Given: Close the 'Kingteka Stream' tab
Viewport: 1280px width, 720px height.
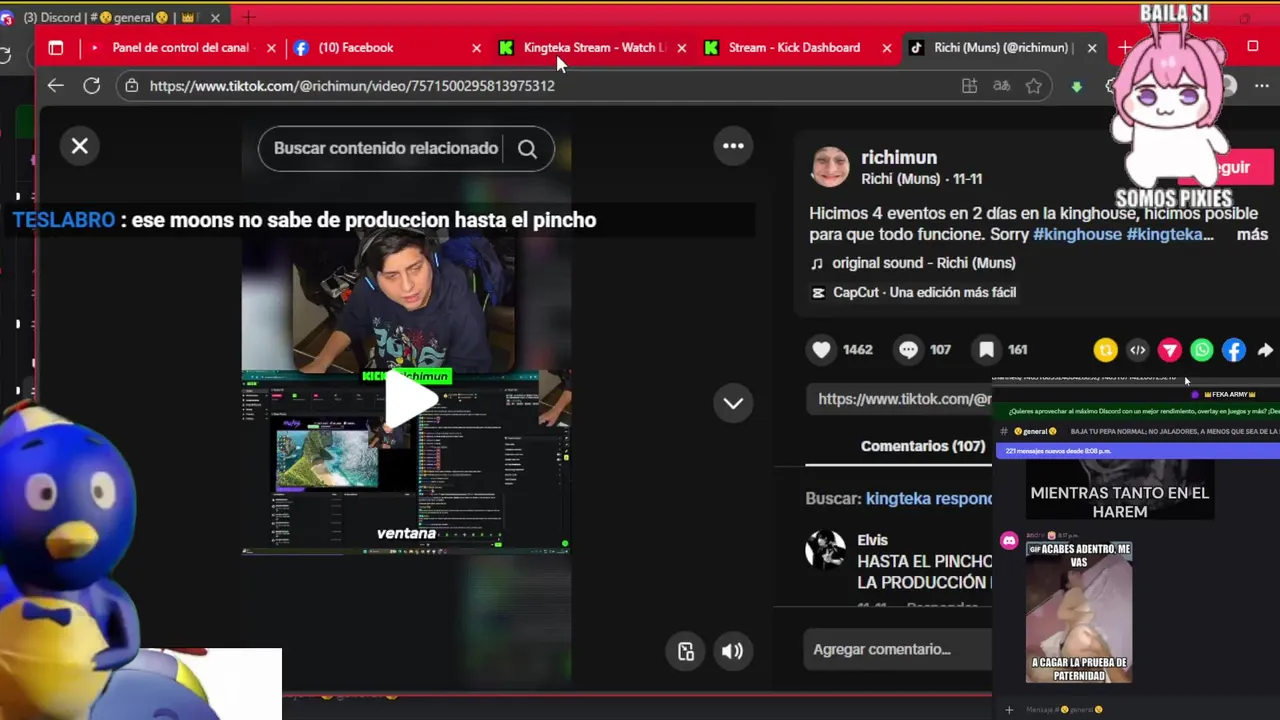Looking at the screenshot, I should (682, 48).
